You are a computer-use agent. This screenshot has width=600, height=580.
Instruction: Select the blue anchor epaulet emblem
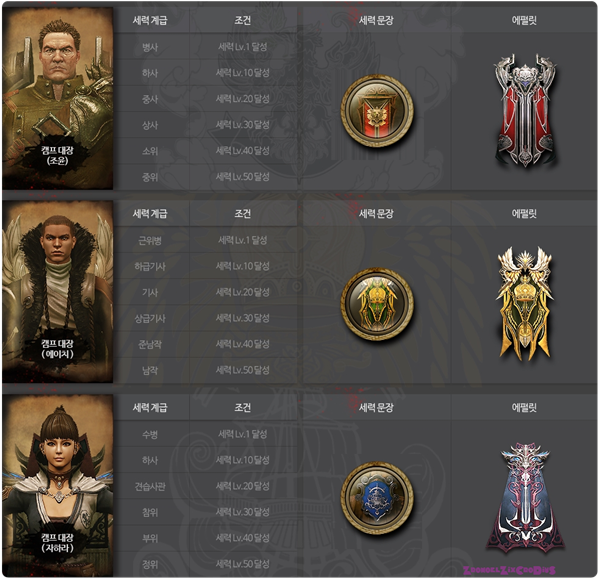tap(525, 497)
